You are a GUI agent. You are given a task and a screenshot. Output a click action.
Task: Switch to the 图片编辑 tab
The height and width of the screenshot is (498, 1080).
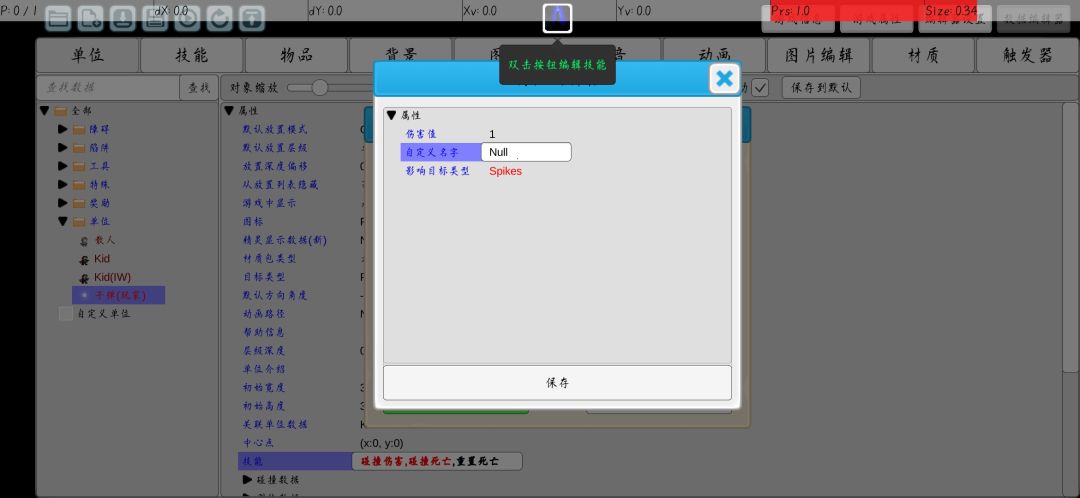[x=818, y=56]
